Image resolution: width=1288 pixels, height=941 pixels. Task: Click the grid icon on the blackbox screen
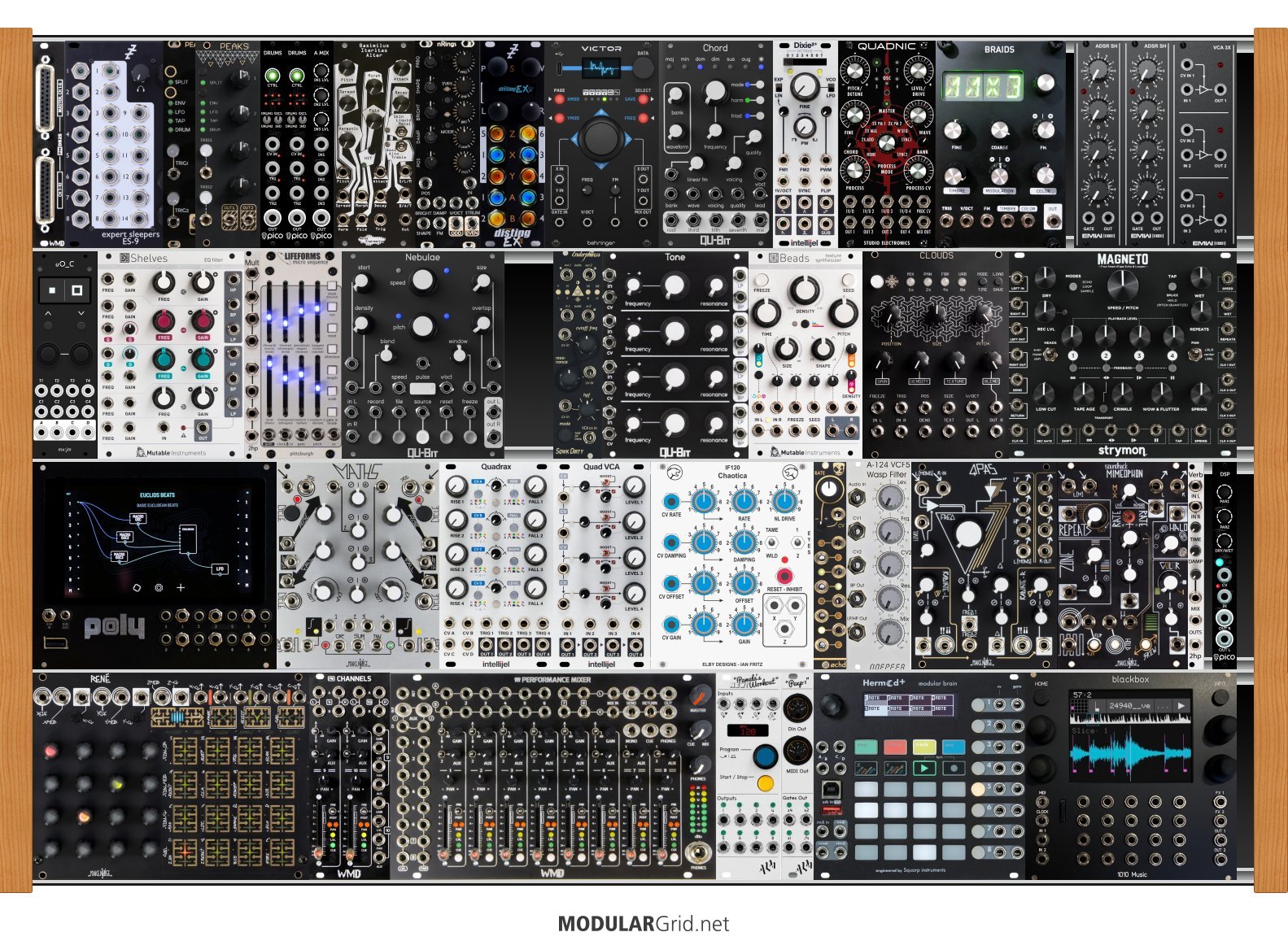(1077, 705)
